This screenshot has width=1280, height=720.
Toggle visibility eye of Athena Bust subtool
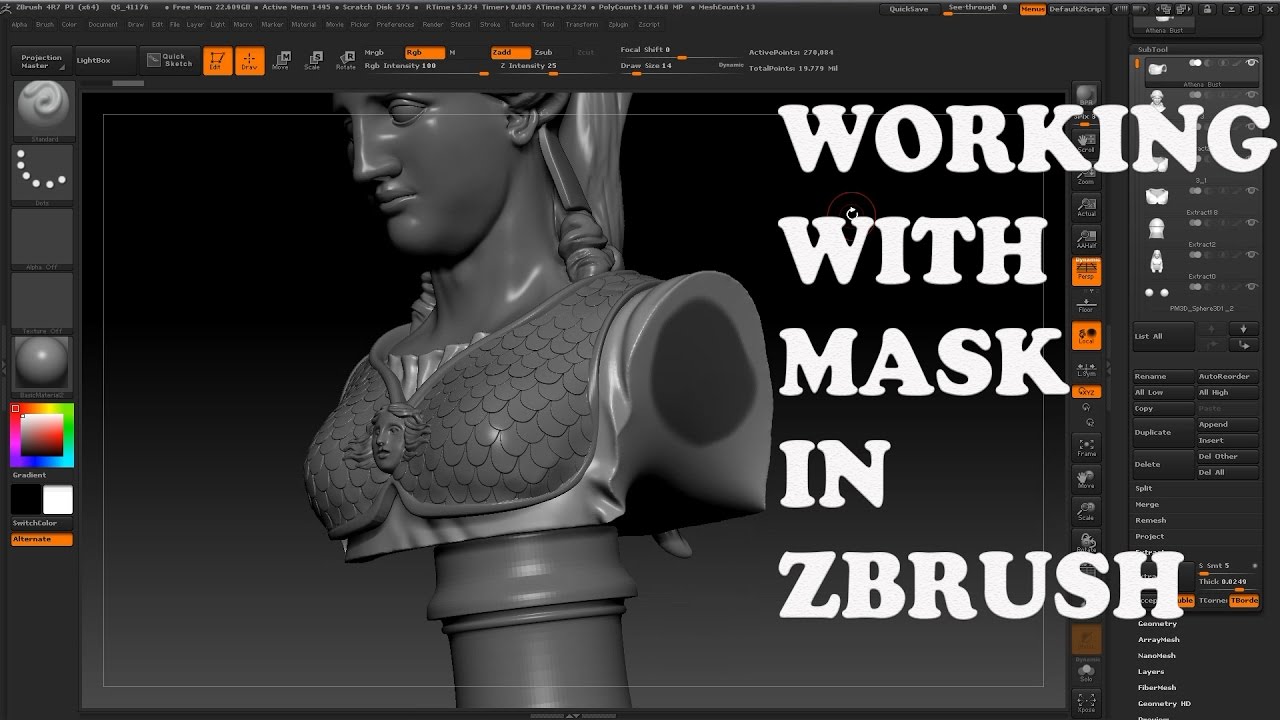[x=1251, y=63]
